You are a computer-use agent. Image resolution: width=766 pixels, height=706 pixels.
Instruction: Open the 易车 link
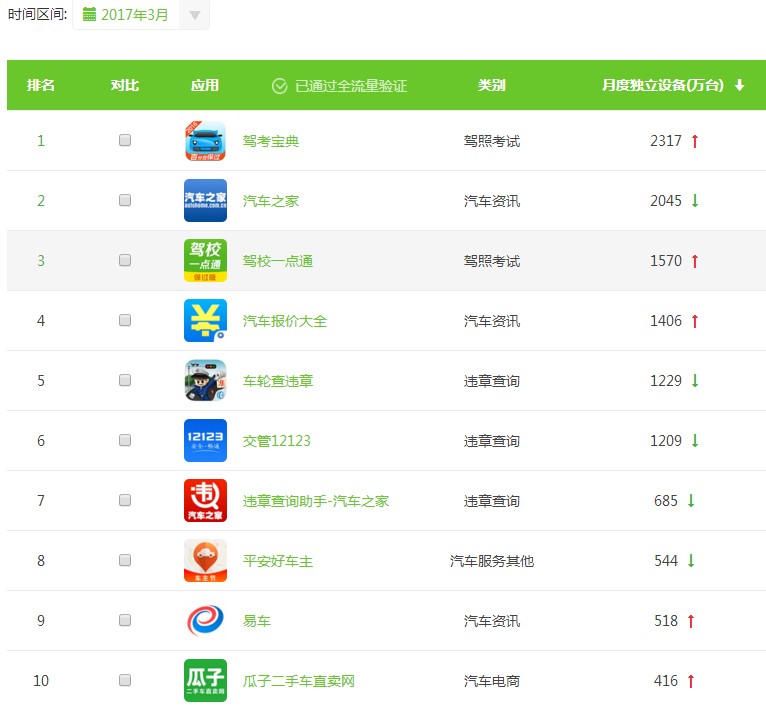click(256, 621)
